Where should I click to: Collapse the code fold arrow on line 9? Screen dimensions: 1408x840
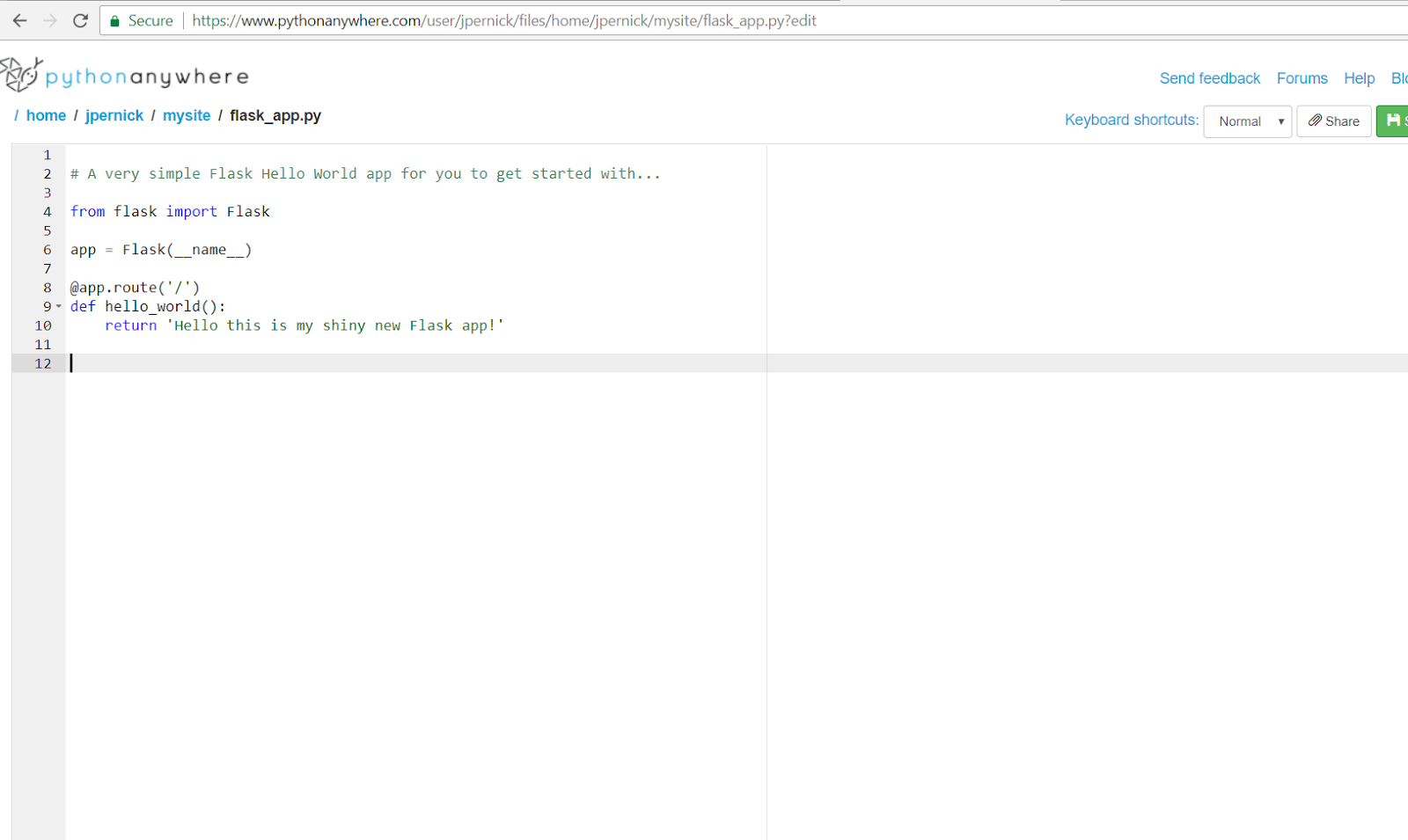tap(59, 307)
